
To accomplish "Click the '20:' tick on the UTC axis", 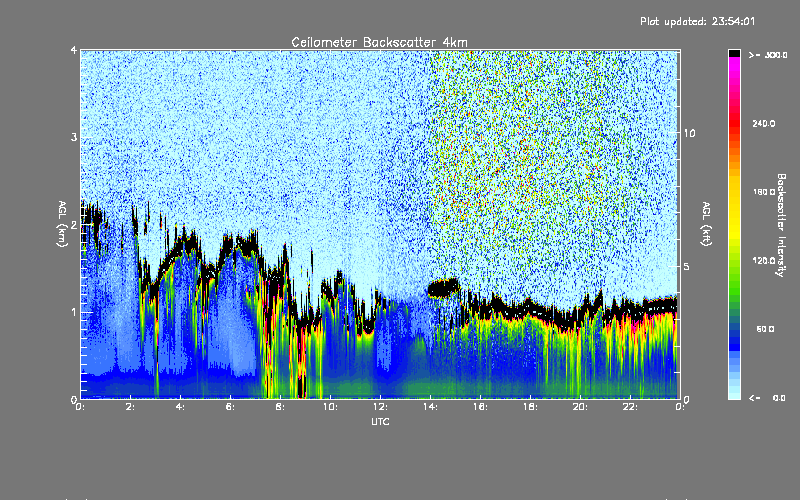I will 580,407.
